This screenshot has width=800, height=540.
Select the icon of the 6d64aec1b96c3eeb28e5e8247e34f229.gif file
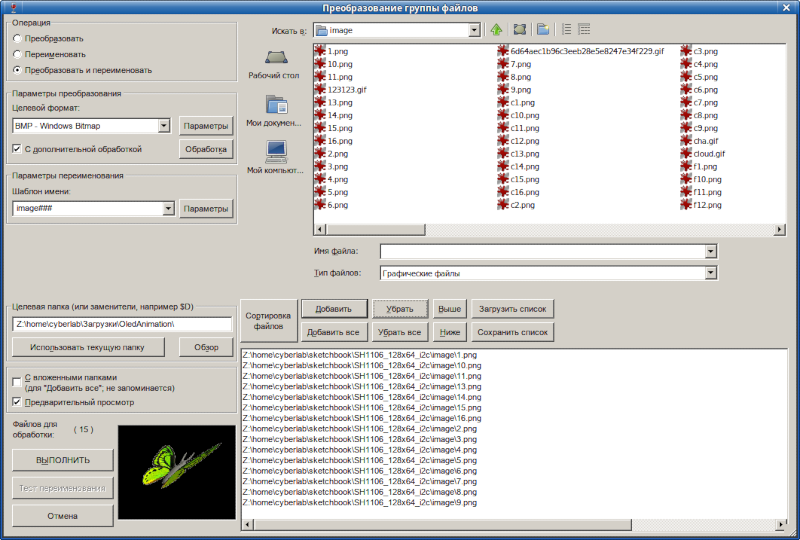coord(503,51)
